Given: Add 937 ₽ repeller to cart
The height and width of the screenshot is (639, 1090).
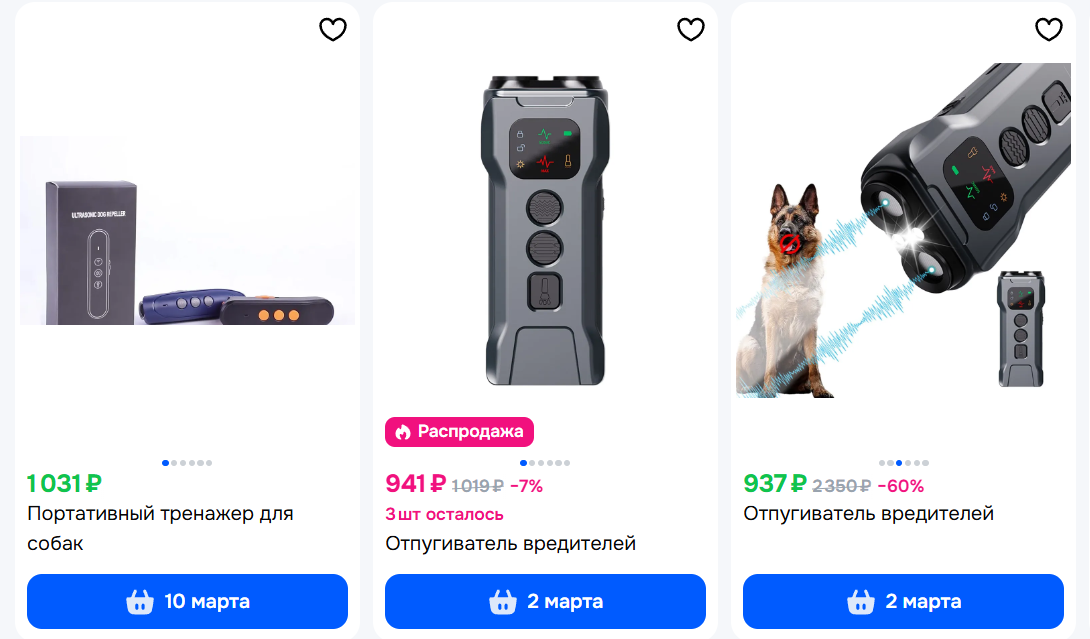Looking at the screenshot, I should (x=903, y=601).
